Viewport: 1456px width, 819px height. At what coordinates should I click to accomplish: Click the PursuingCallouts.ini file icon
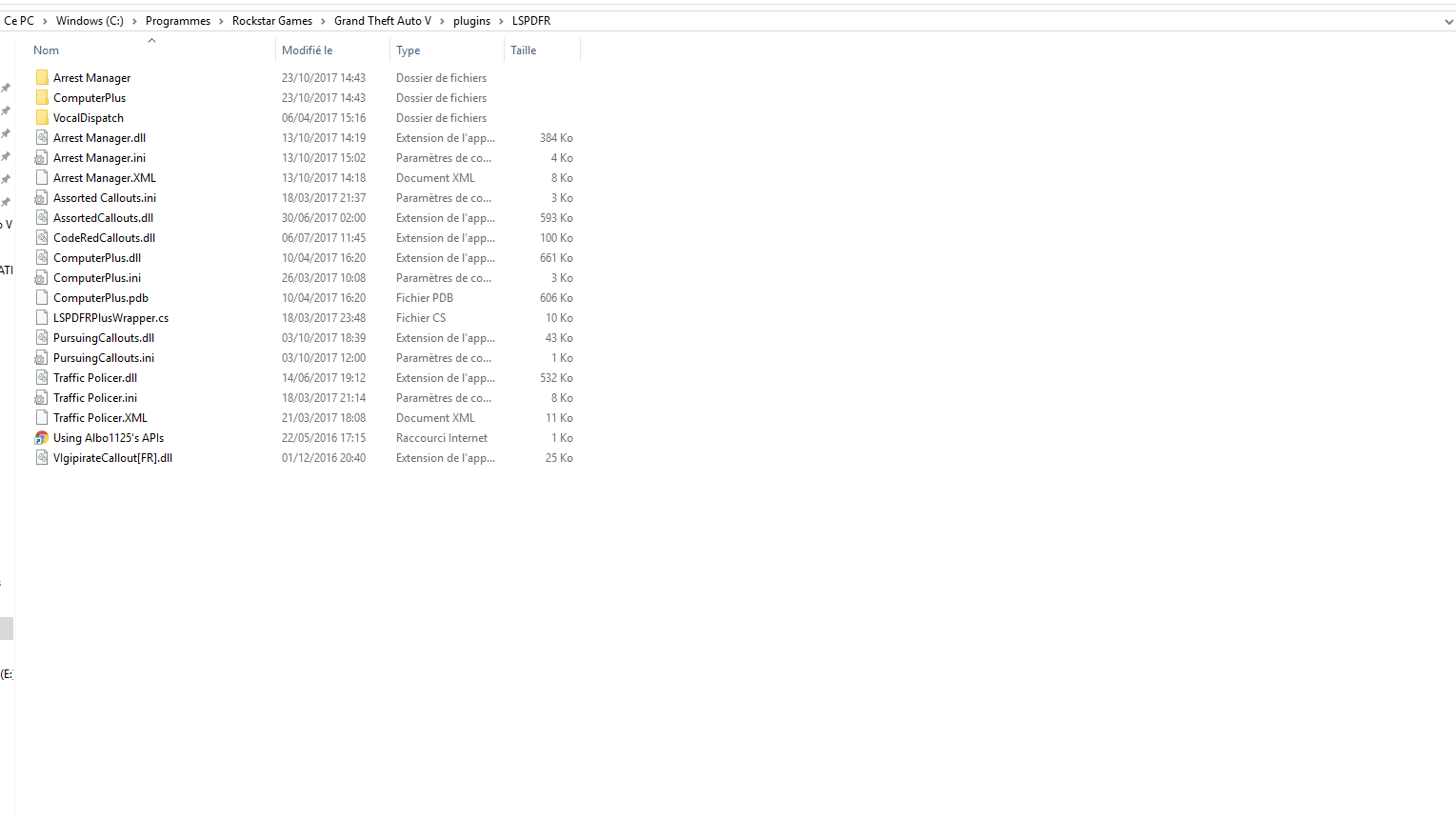point(42,358)
